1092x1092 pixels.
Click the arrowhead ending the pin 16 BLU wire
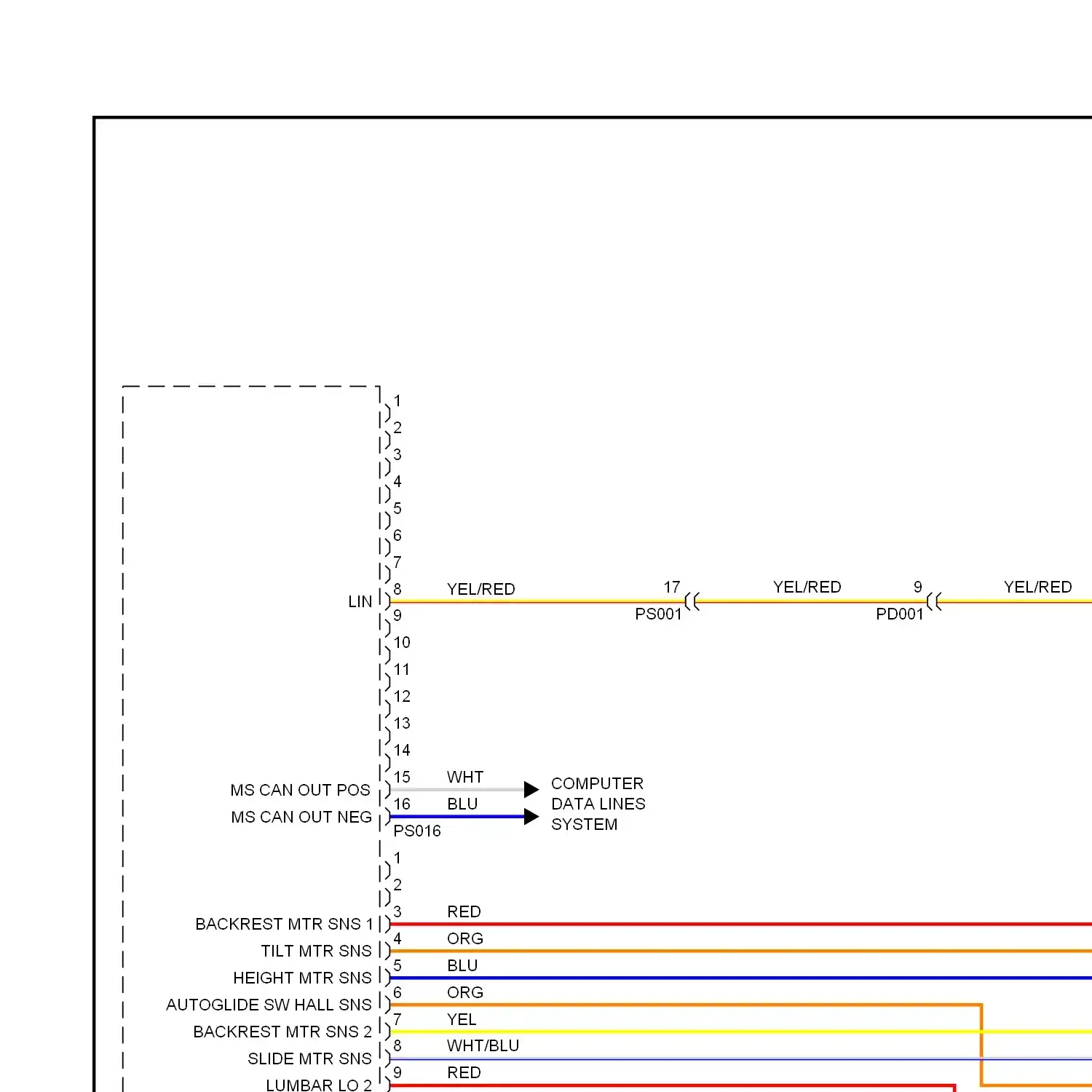coord(531,817)
